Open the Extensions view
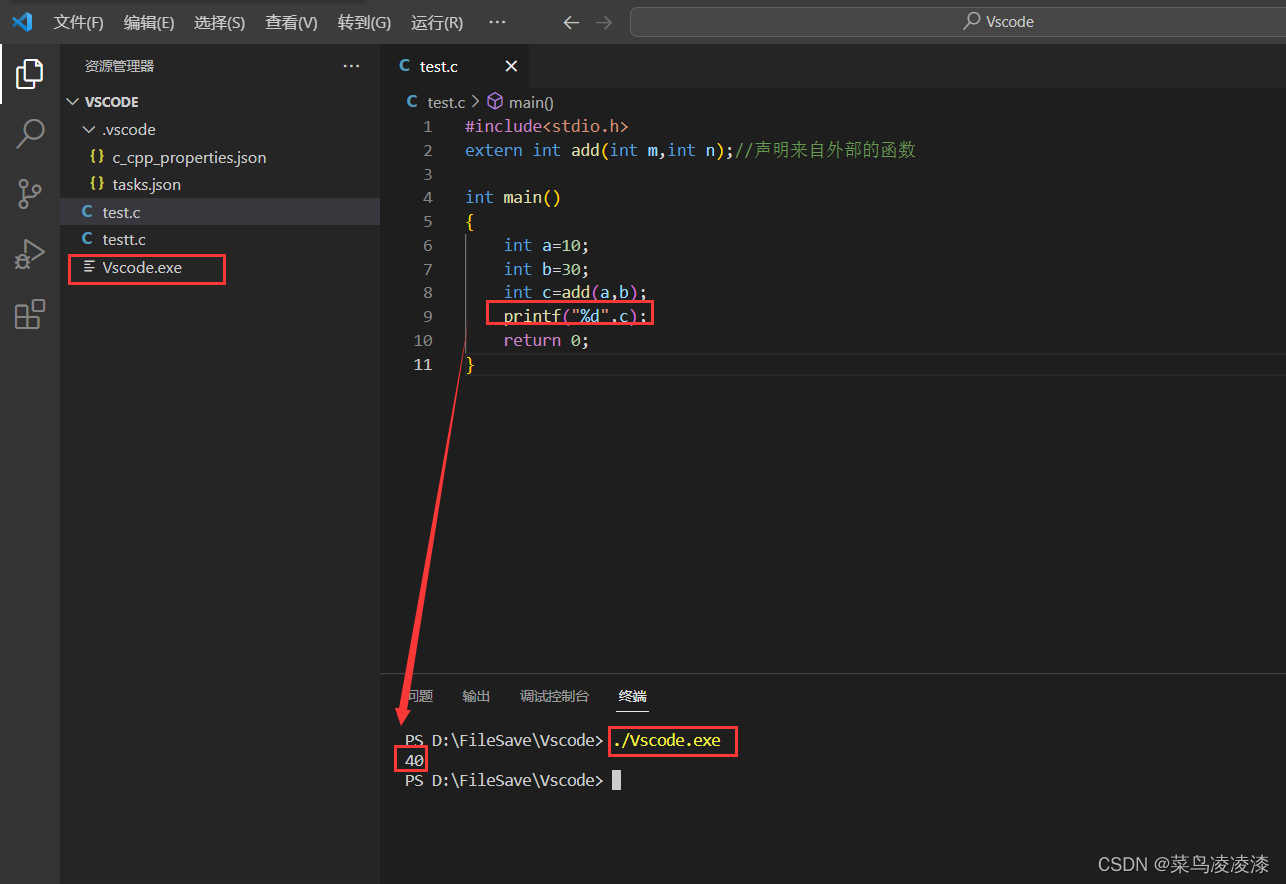The image size is (1286, 884). (x=30, y=314)
